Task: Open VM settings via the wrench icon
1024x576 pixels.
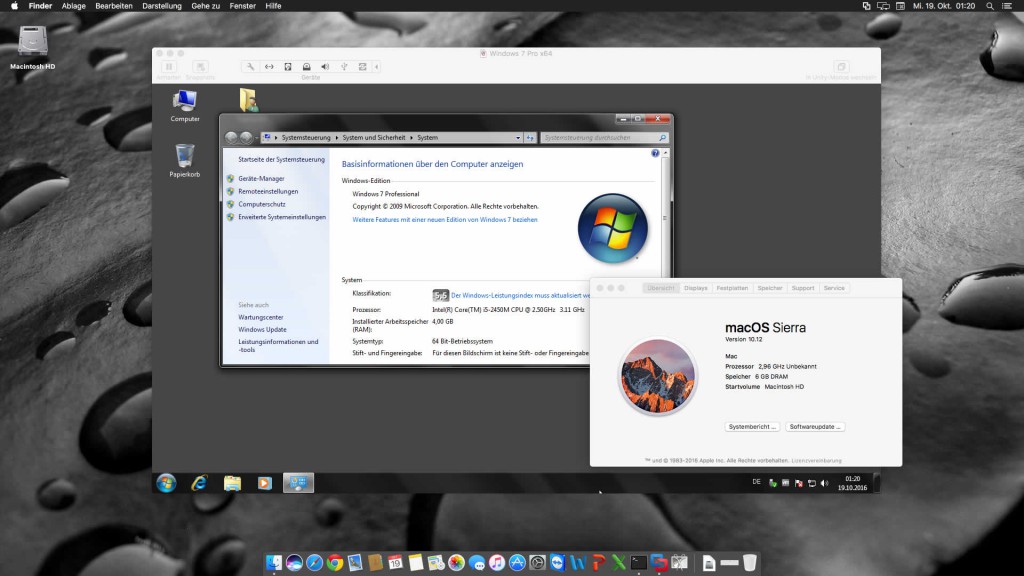Action: click(x=250, y=67)
